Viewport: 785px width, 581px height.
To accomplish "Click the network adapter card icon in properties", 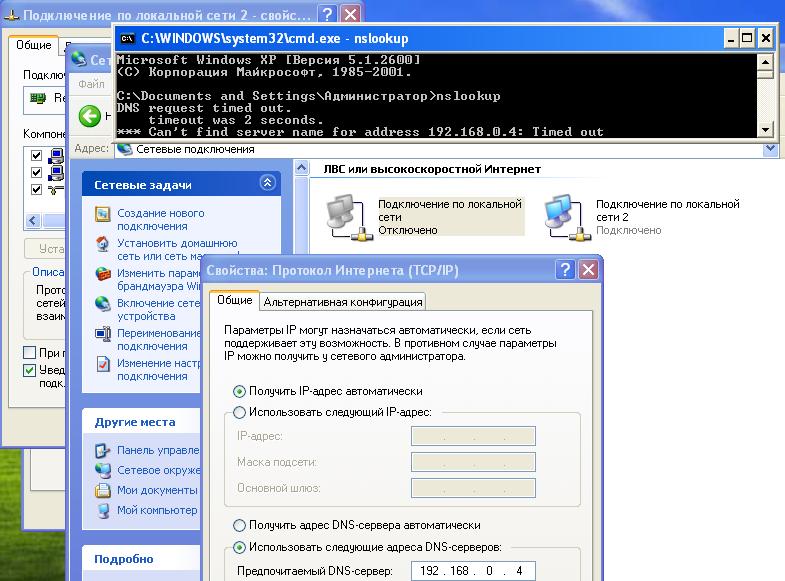I will point(38,98).
